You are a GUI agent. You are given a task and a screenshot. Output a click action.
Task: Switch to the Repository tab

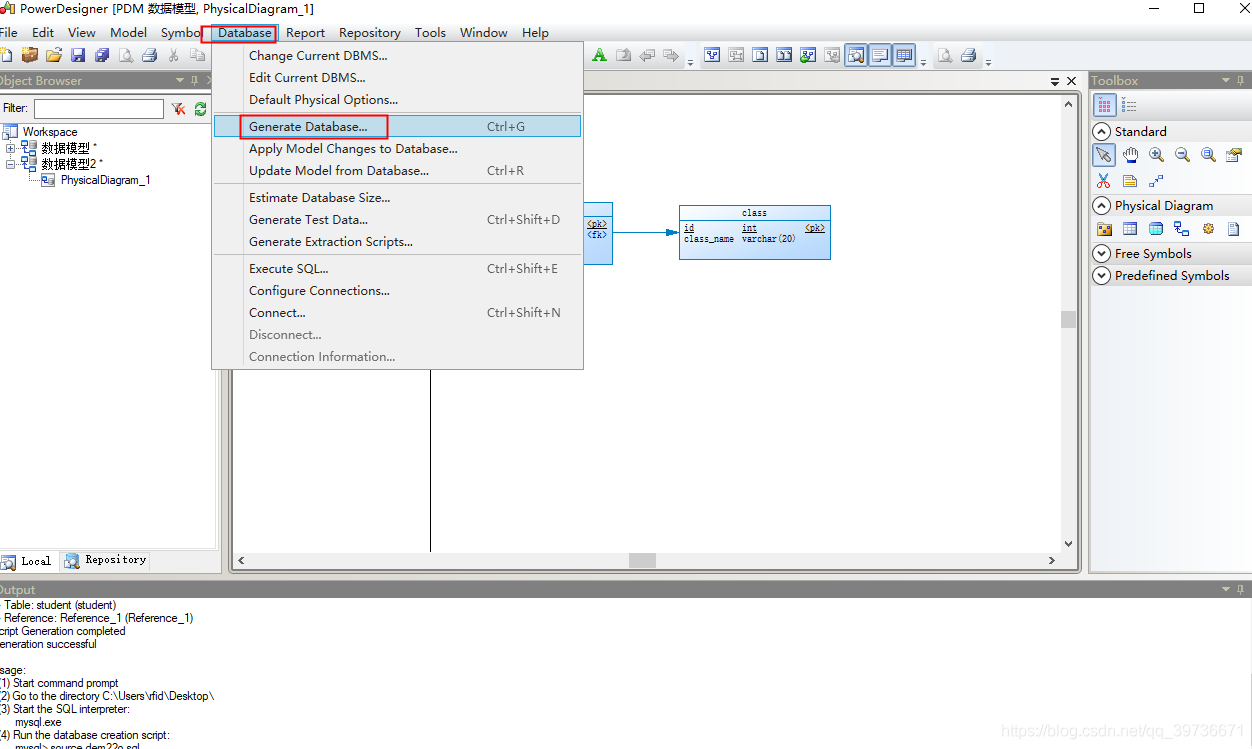pyautogui.click(x=105, y=560)
